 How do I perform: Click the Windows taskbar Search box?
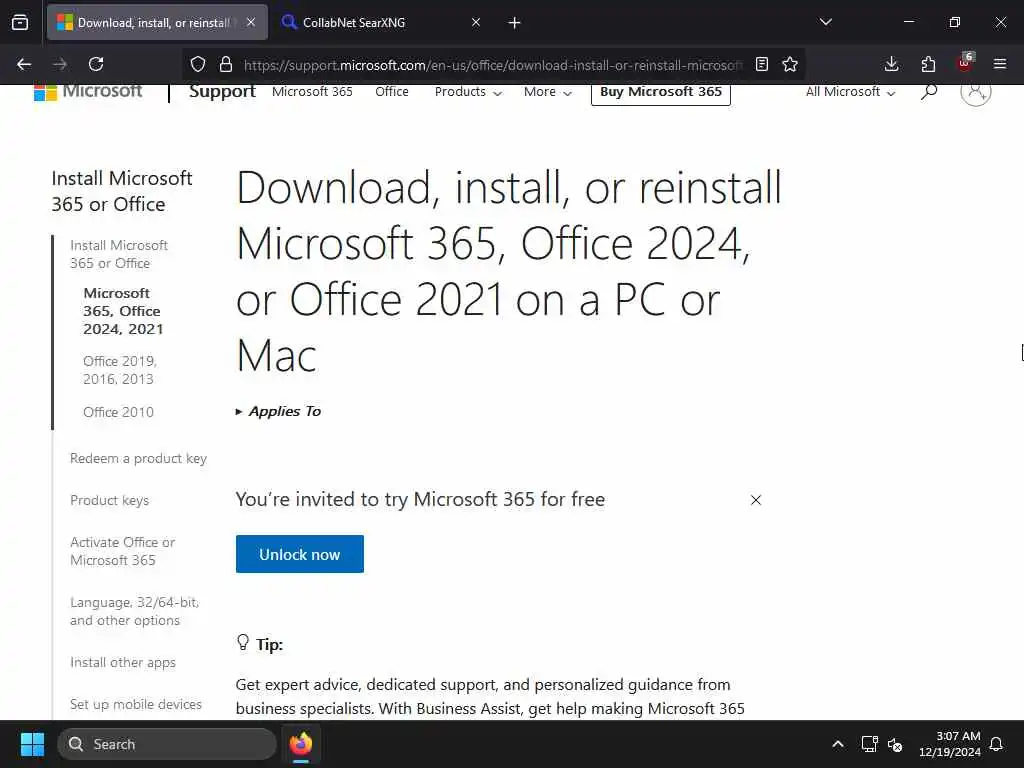pos(167,744)
